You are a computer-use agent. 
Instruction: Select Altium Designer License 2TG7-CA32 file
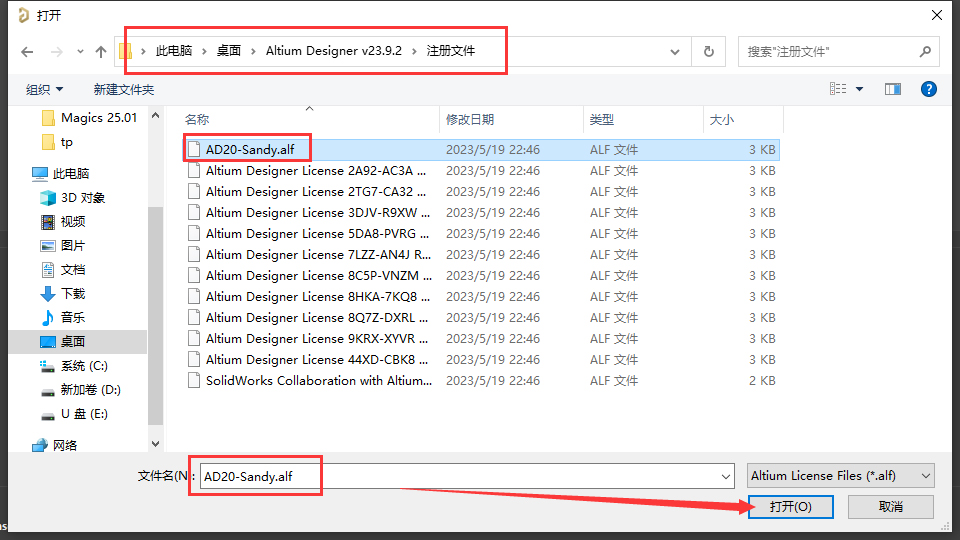coord(482,192)
